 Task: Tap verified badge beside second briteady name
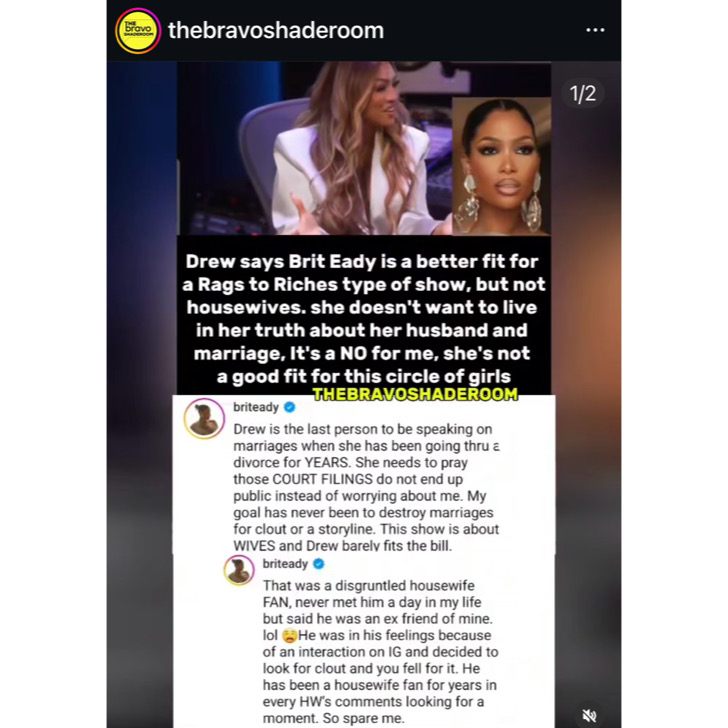pyautogui.click(x=319, y=564)
